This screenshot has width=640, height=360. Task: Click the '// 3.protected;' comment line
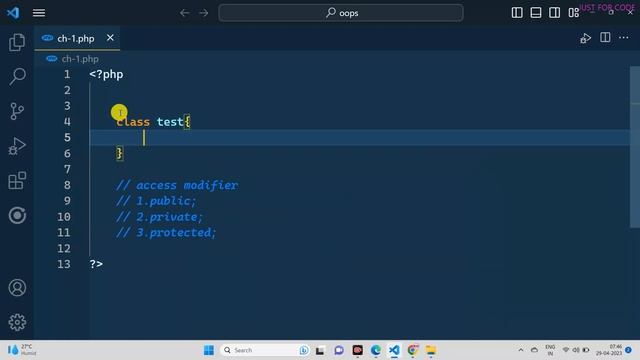click(166, 233)
